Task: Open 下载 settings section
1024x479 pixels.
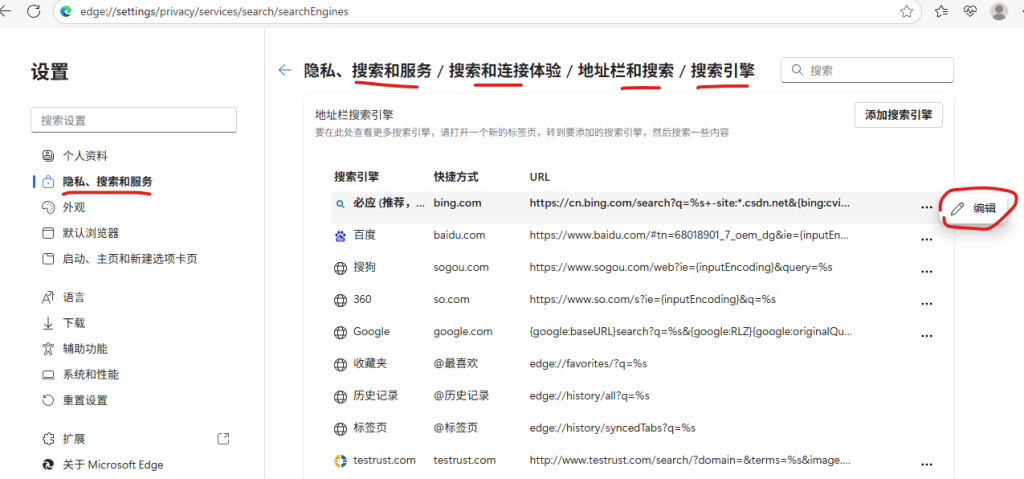Action: pos(74,323)
